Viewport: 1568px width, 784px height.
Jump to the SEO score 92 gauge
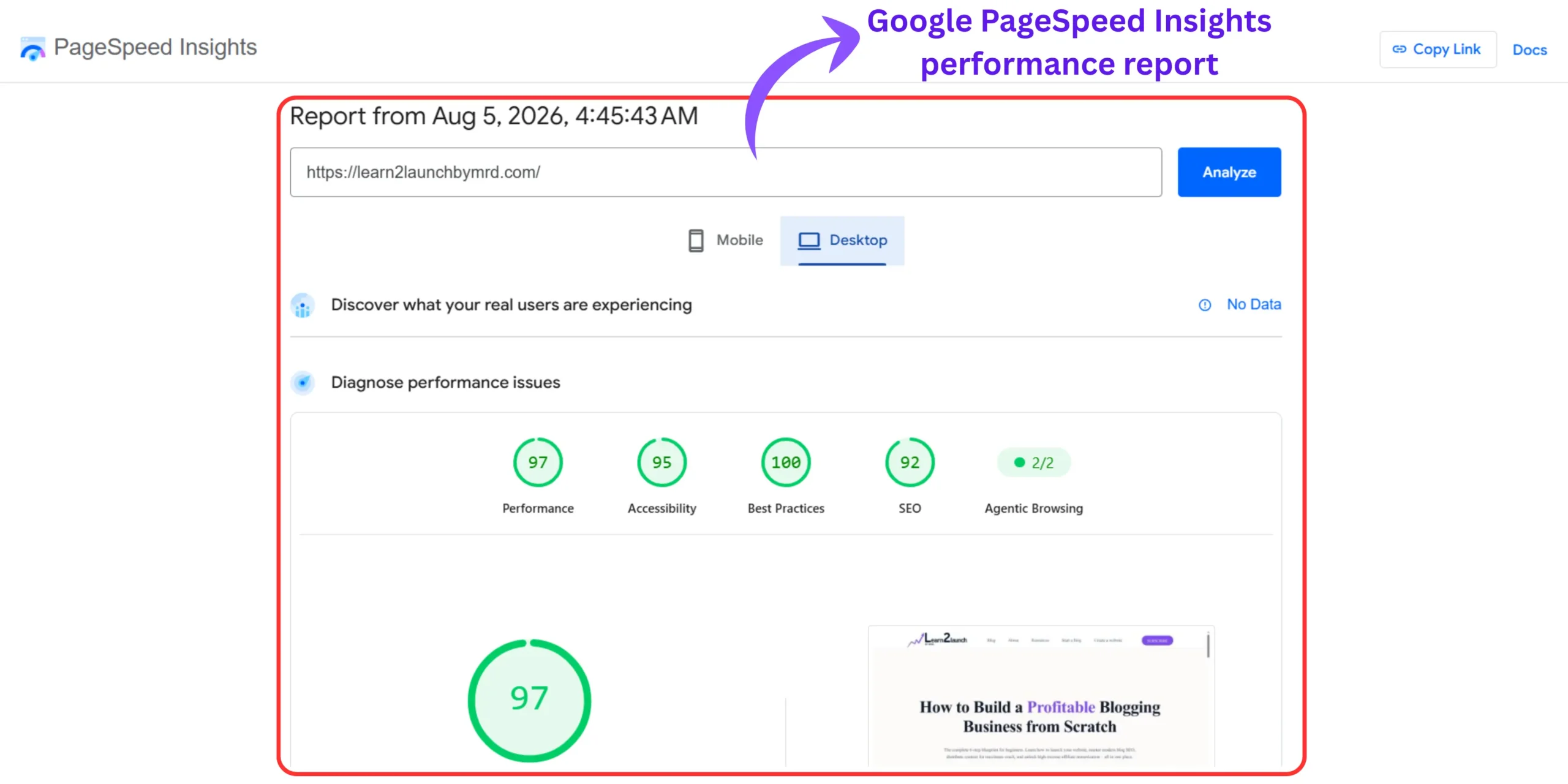[910, 462]
